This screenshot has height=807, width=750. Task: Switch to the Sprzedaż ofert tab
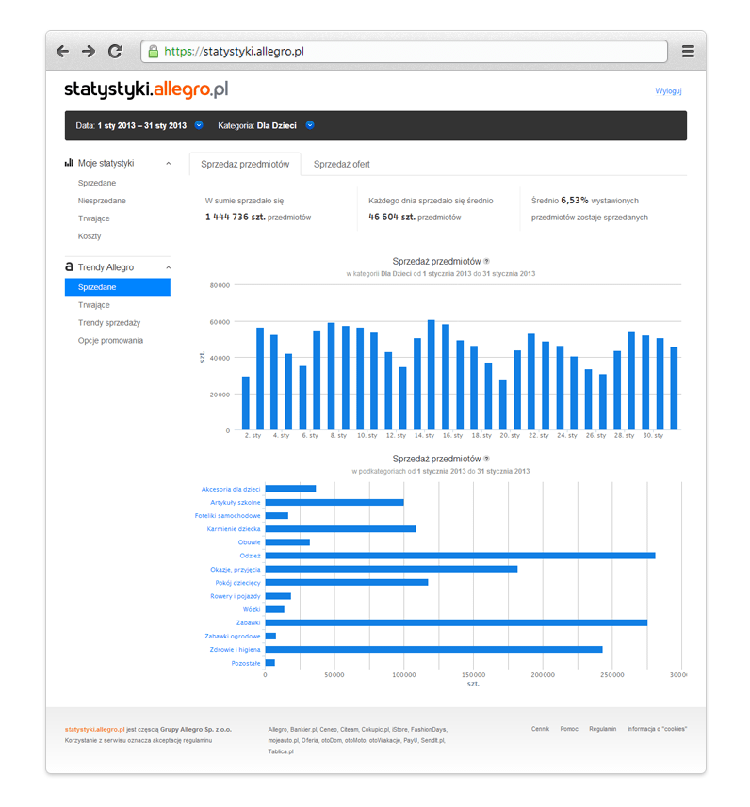click(342, 164)
